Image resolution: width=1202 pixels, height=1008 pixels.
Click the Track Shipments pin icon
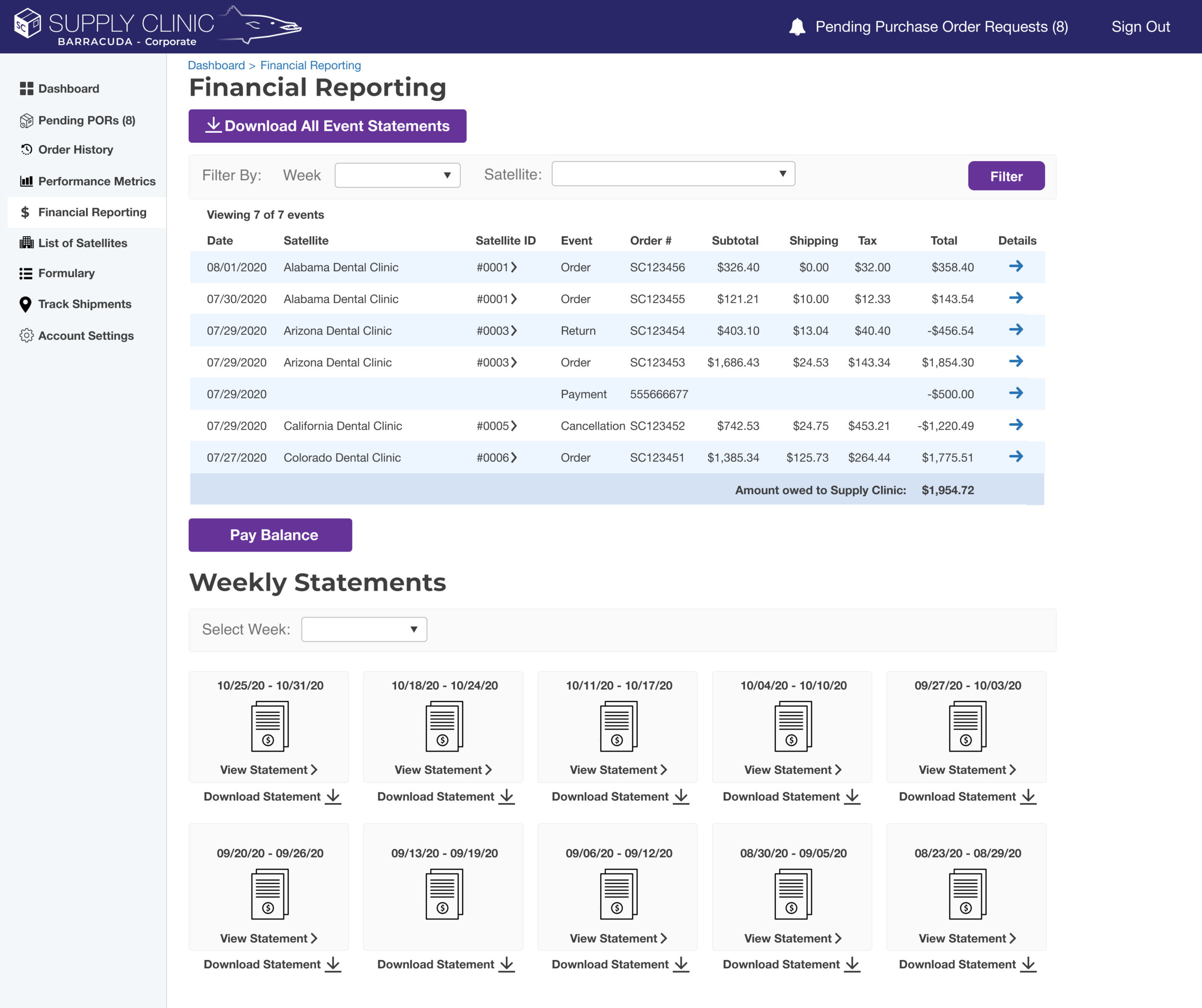pyautogui.click(x=25, y=304)
